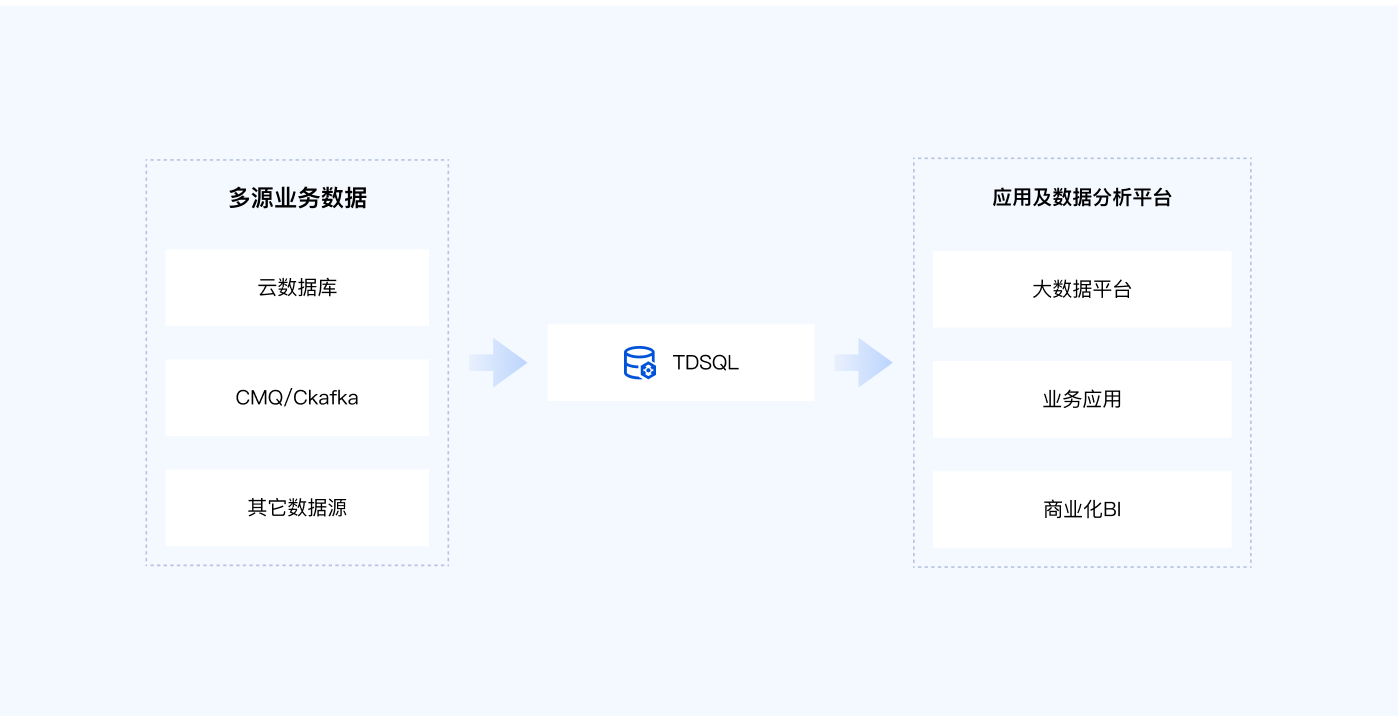
Task: Click the TDSQL database cylinder icon
Action: pyautogui.click(x=636, y=360)
